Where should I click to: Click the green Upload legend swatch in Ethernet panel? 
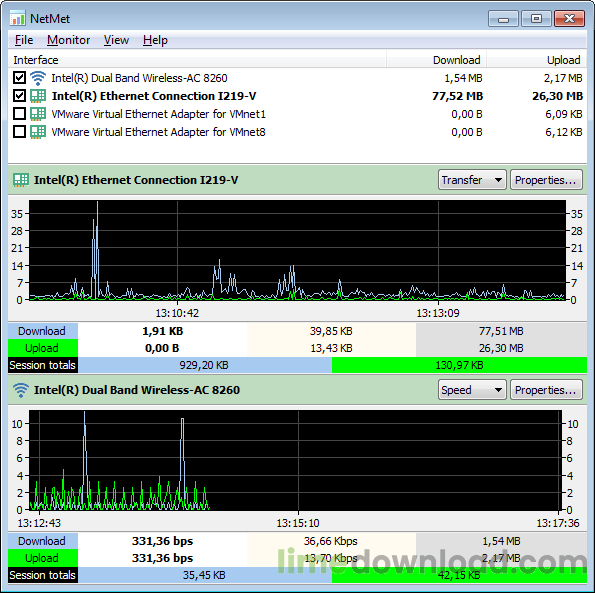coord(43,348)
